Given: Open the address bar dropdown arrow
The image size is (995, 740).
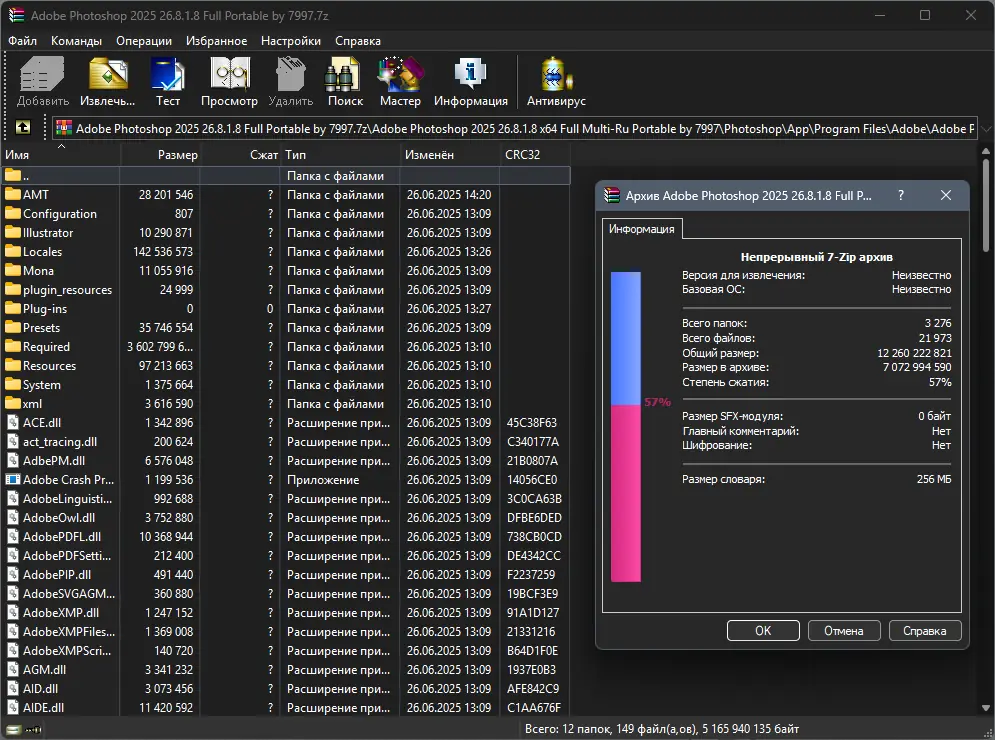Looking at the screenshot, I should pos(986,128).
